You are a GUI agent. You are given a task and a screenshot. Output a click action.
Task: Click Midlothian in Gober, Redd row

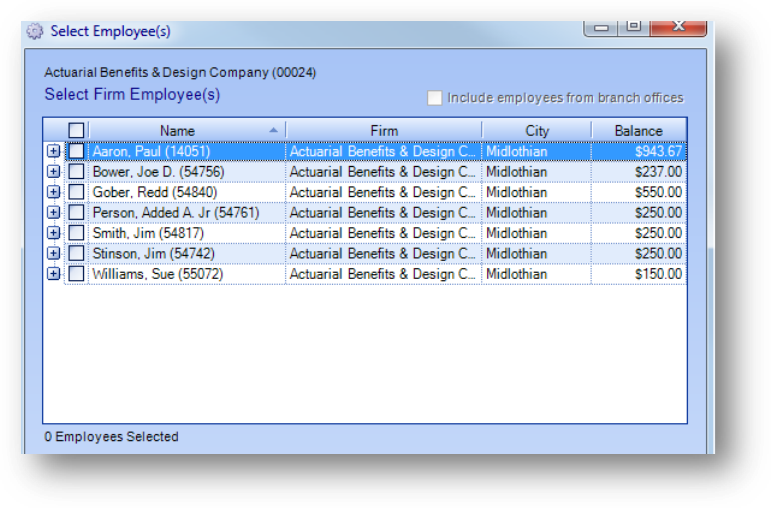point(536,192)
